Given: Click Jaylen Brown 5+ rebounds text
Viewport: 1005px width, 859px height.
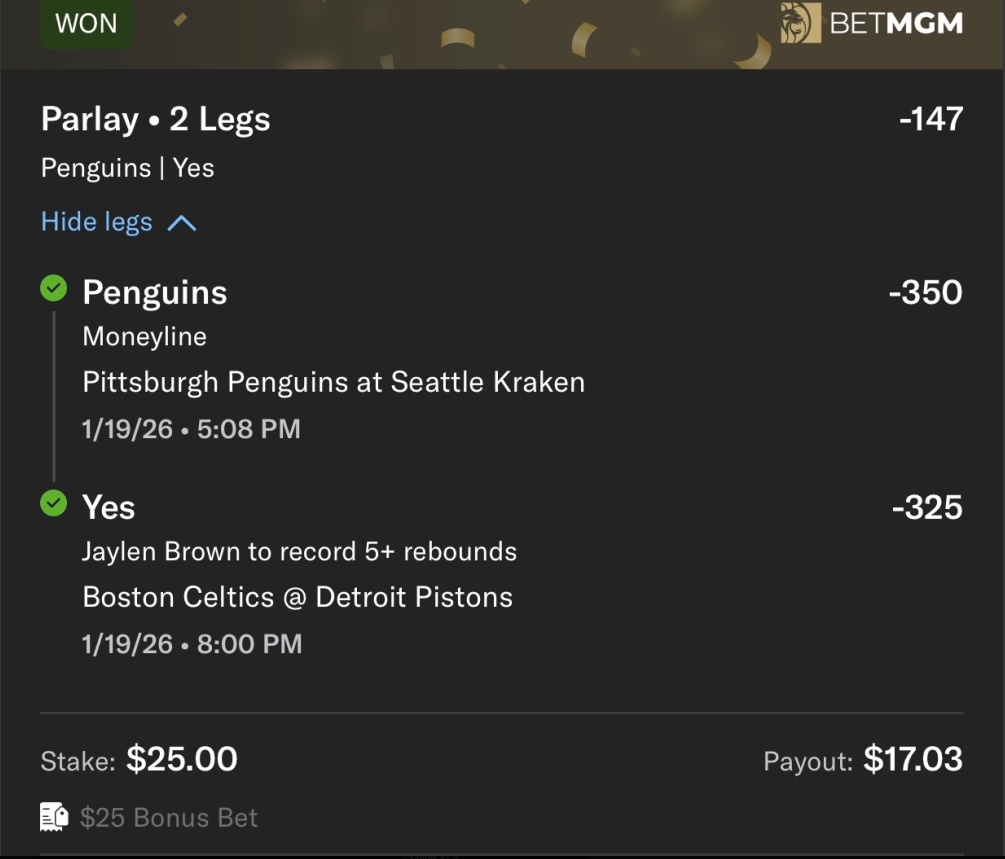Looking at the screenshot, I should [299, 551].
